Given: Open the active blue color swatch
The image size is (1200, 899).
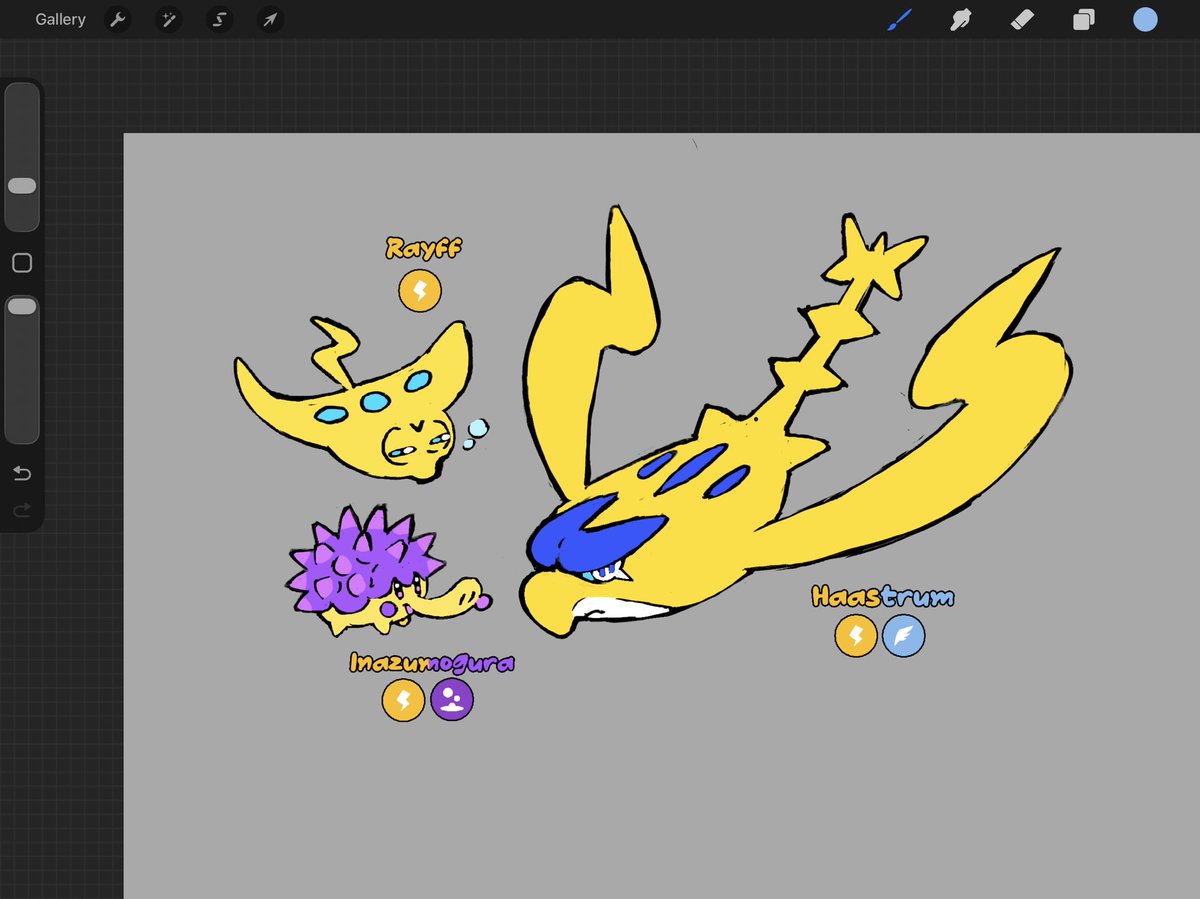Looking at the screenshot, I should coord(1145,20).
